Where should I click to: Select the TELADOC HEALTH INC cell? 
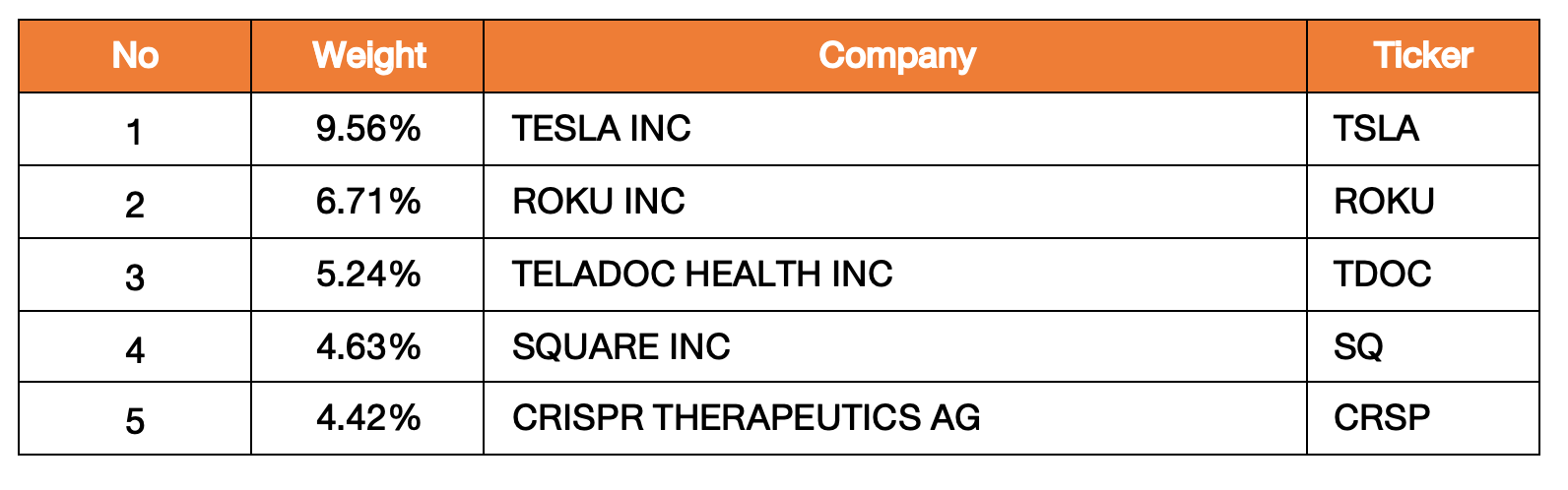click(701, 274)
